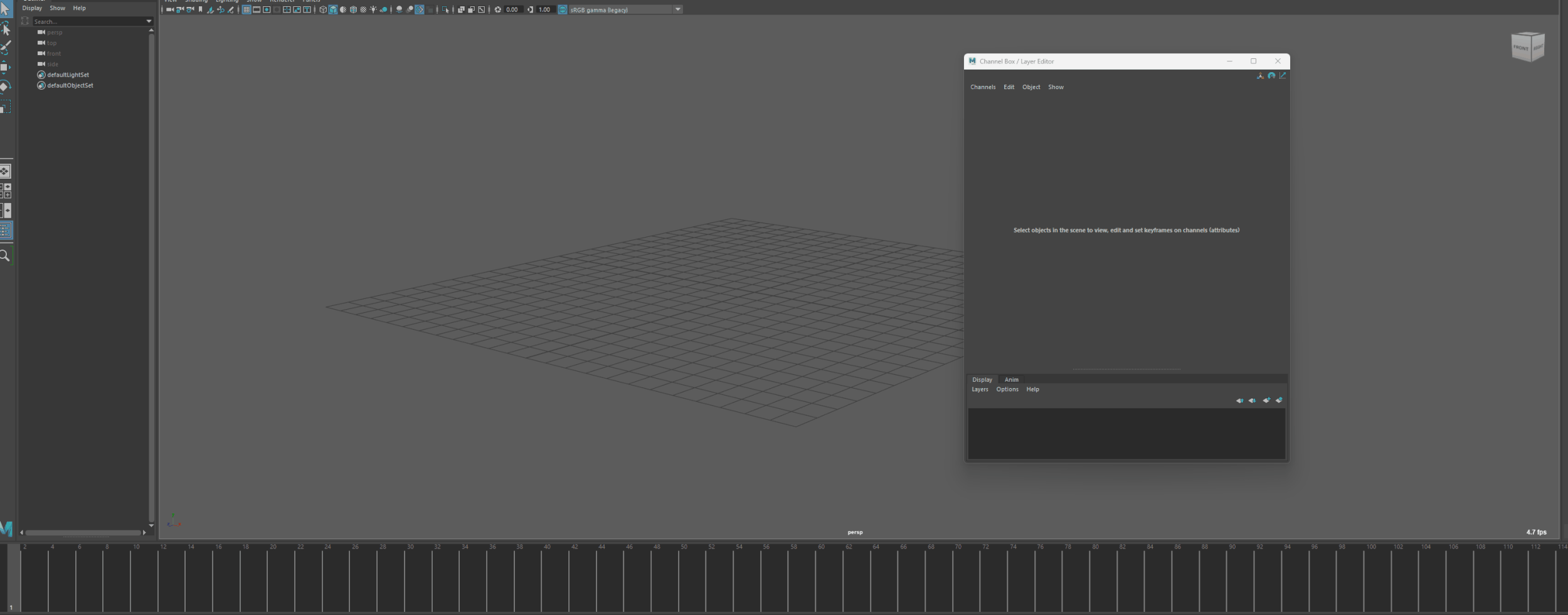Switch to two-pane side-by-side layout
The width and height of the screenshot is (1568, 615).
click(x=5, y=211)
